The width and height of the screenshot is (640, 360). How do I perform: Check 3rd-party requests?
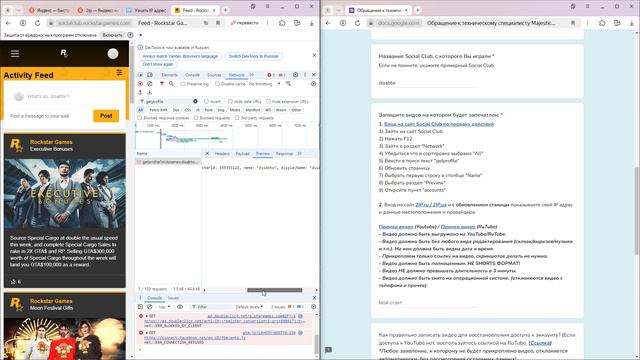(237, 118)
